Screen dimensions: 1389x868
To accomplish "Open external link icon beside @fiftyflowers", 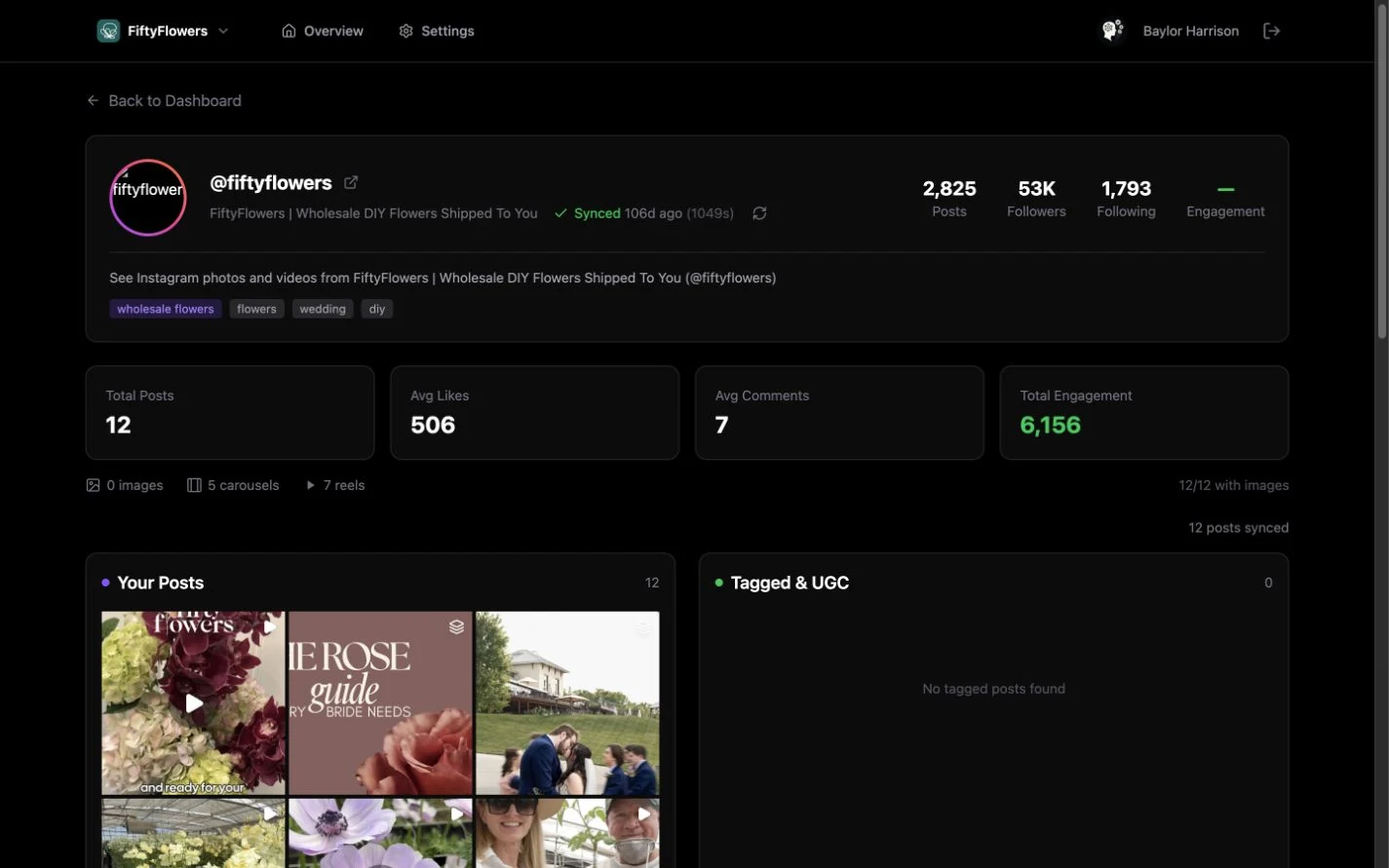I will [x=351, y=182].
